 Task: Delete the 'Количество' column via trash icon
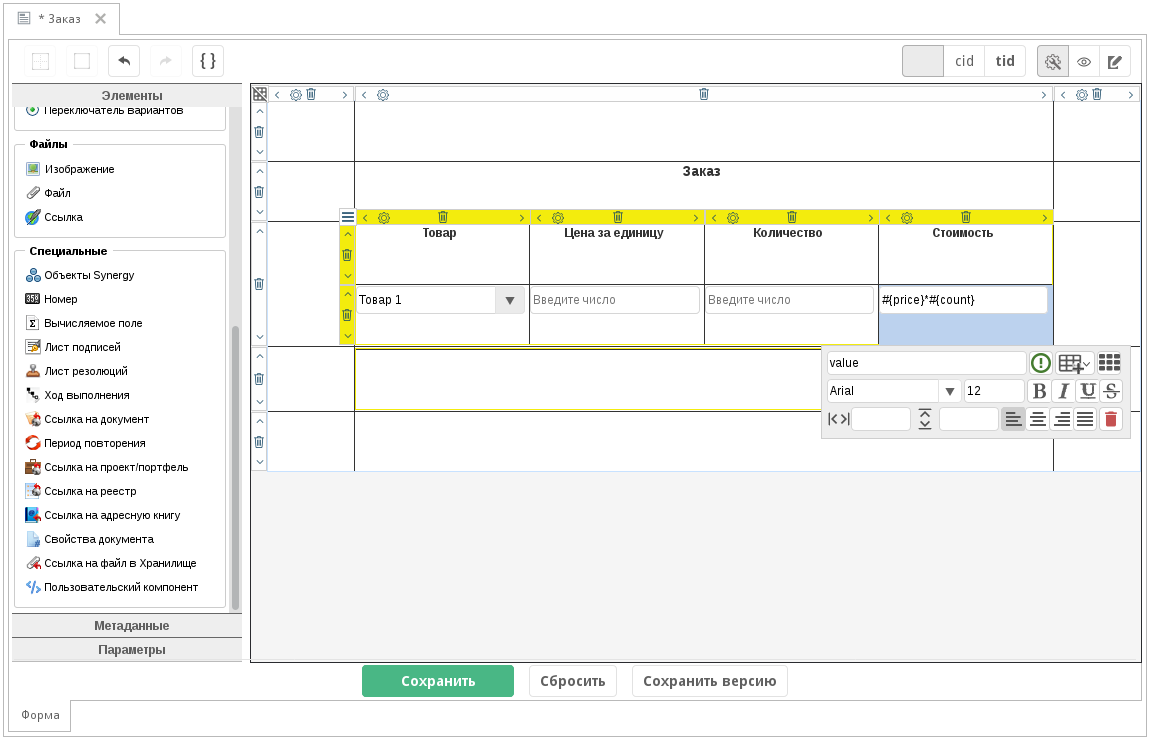pyautogui.click(x=791, y=217)
